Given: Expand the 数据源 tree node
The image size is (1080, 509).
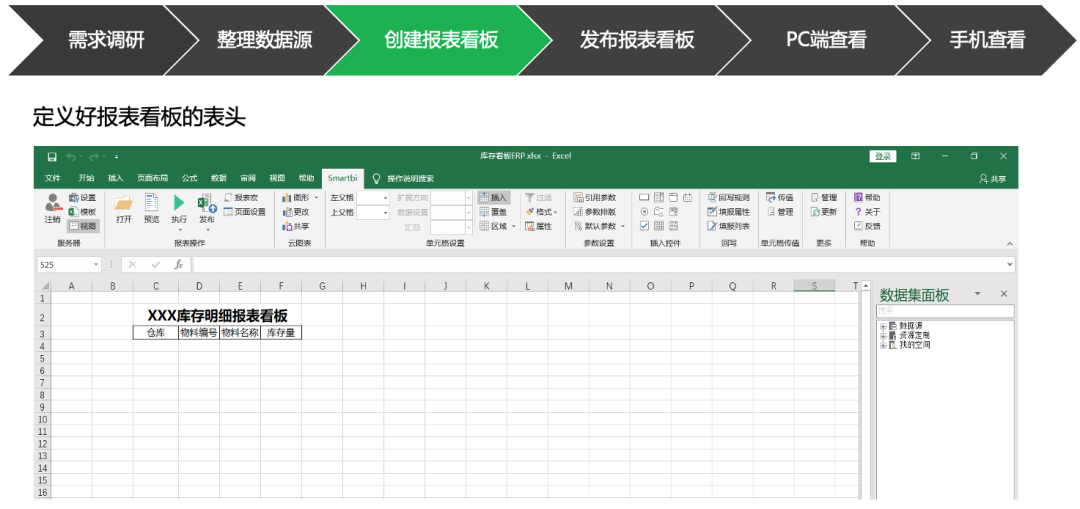Looking at the screenshot, I should pos(884,326).
